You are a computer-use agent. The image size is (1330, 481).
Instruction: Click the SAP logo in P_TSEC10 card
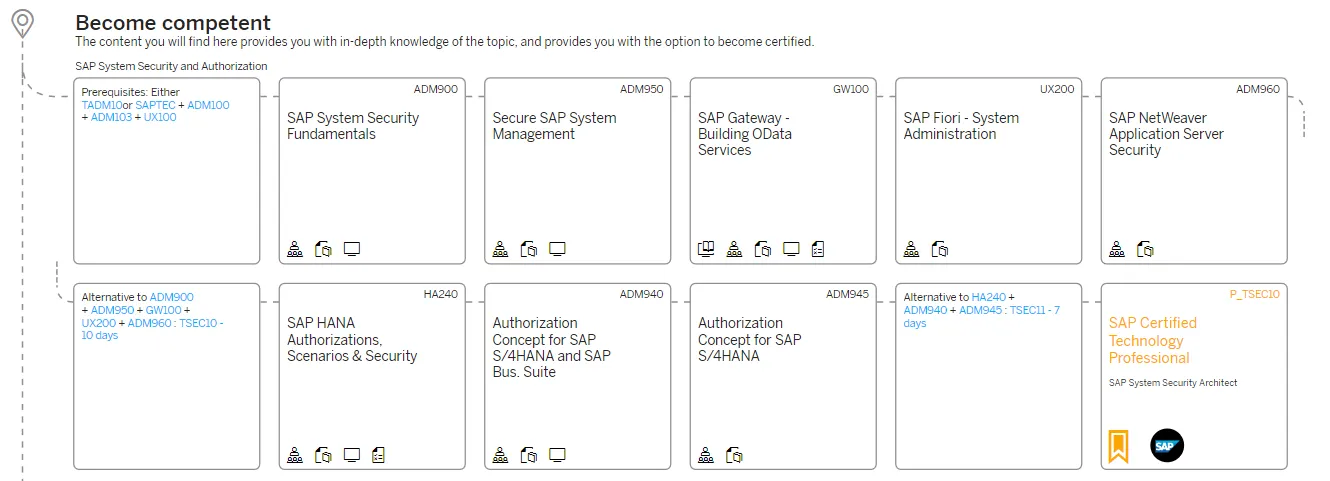coord(1166,446)
